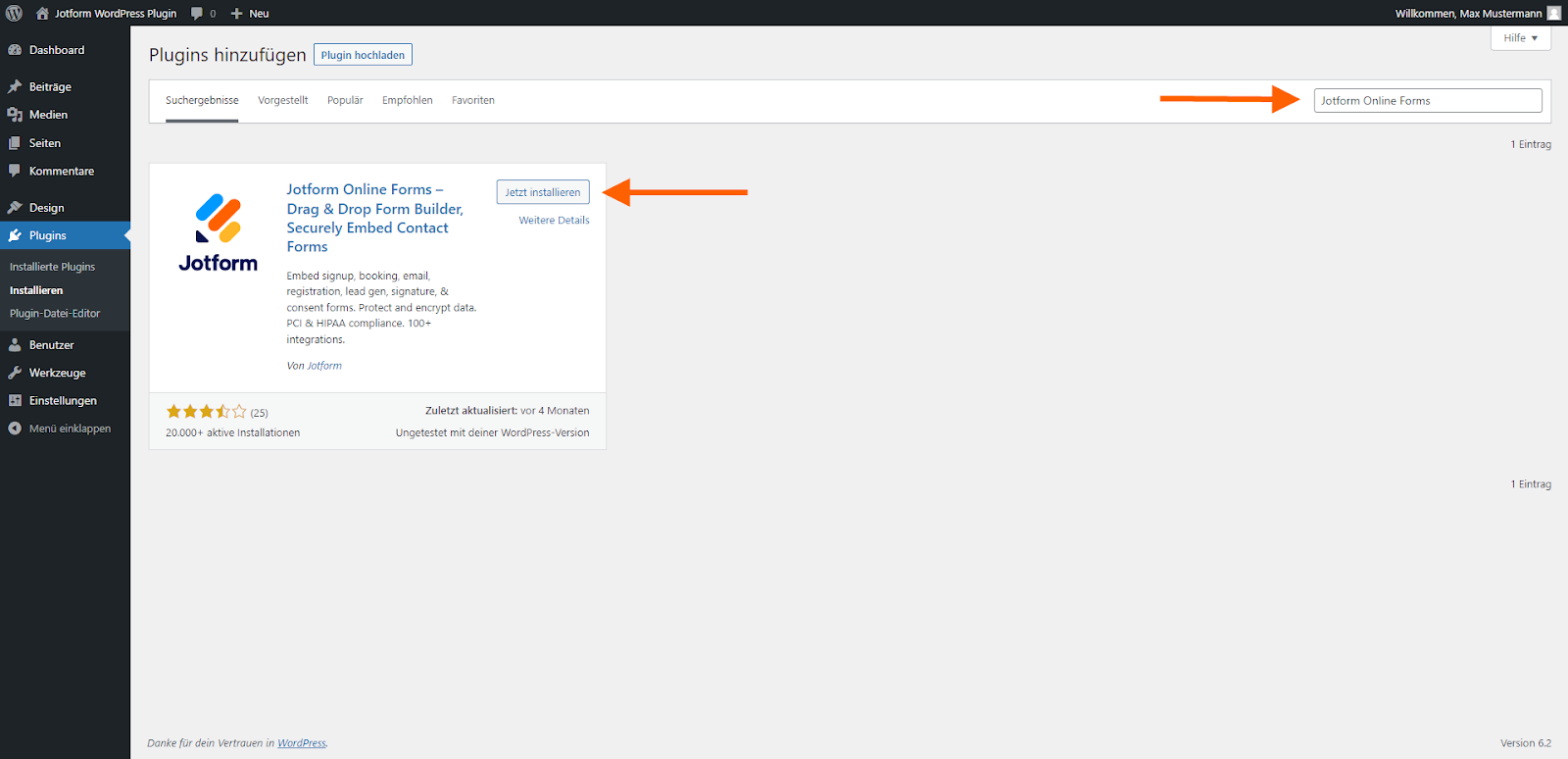Switch to the Vorgestellt tab
This screenshot has height=759, width=1568.
[x=283, y=100]
